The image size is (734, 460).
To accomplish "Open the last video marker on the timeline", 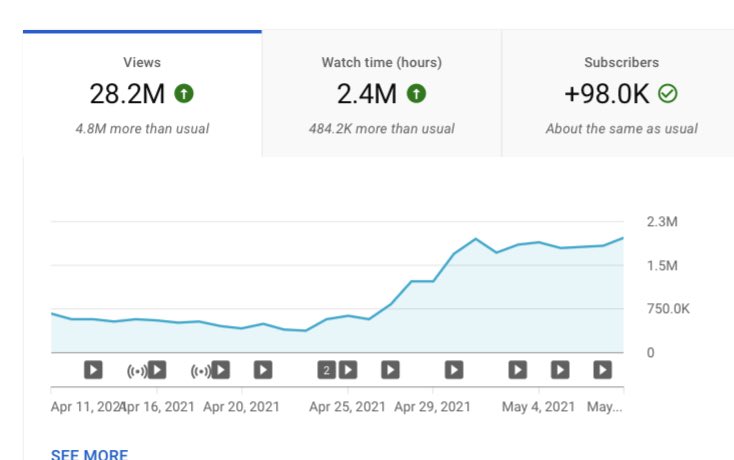I will (602, 370).
